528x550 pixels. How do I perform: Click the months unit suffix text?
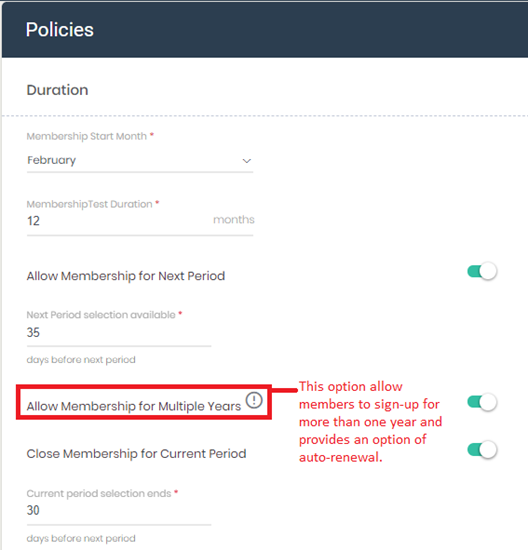[234, 220]
